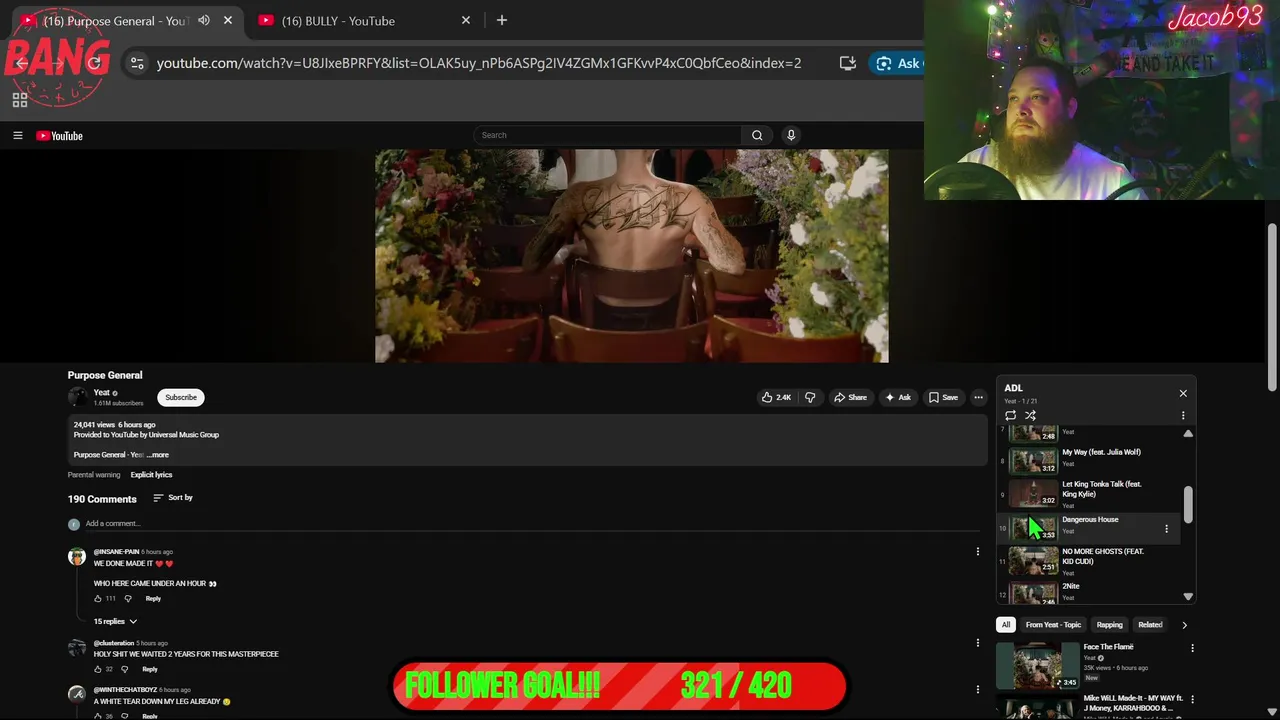The image size is (1280, 720).
Task: Click install app icon in address bar
Action: click(848, 63)
